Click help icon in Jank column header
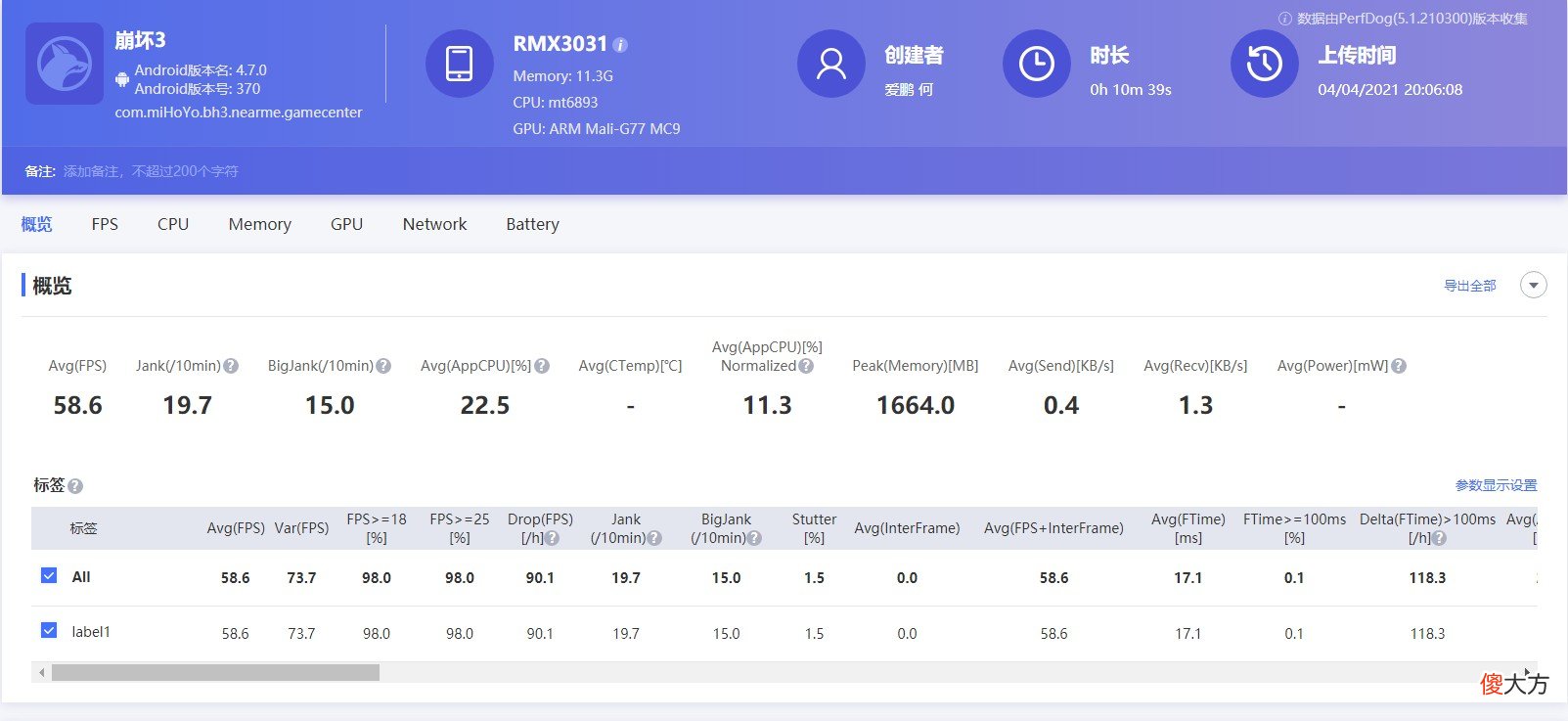The height and width of the screenshot is (721, 1568). [655, 538]
